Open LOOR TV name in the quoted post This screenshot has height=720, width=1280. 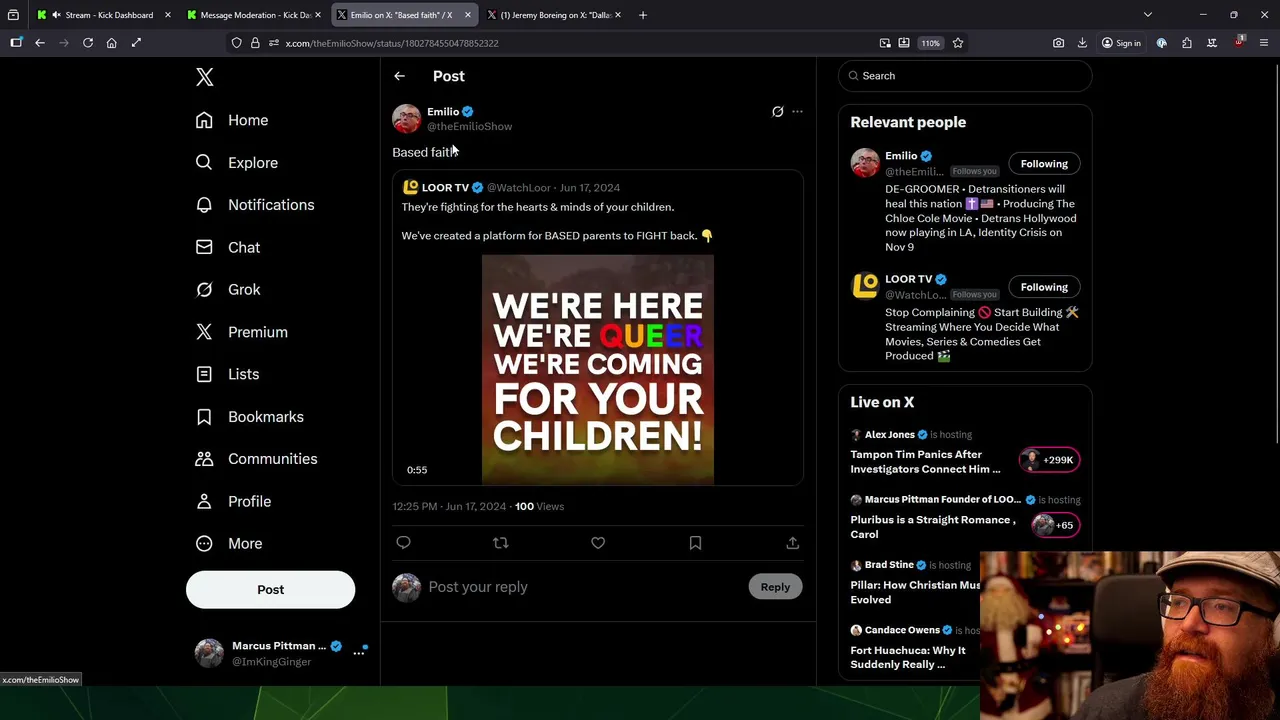pos(445,187)
